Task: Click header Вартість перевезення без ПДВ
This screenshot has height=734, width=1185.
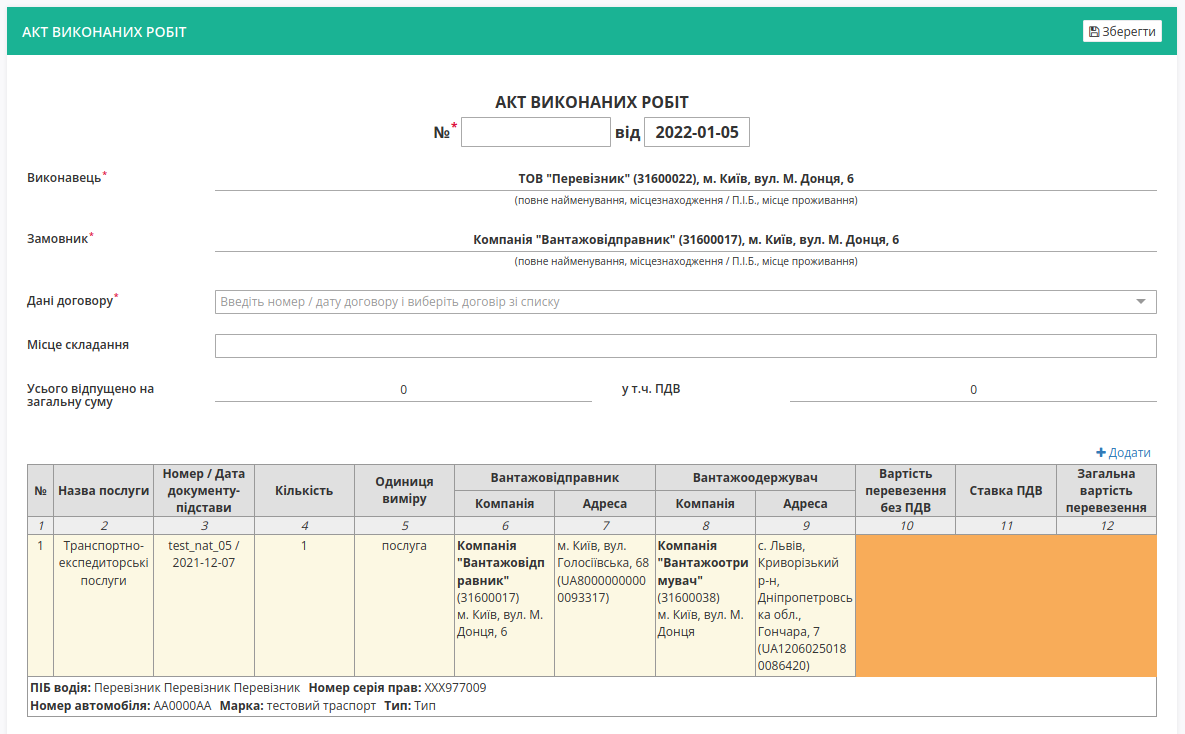Action: (x=905, y=491)
